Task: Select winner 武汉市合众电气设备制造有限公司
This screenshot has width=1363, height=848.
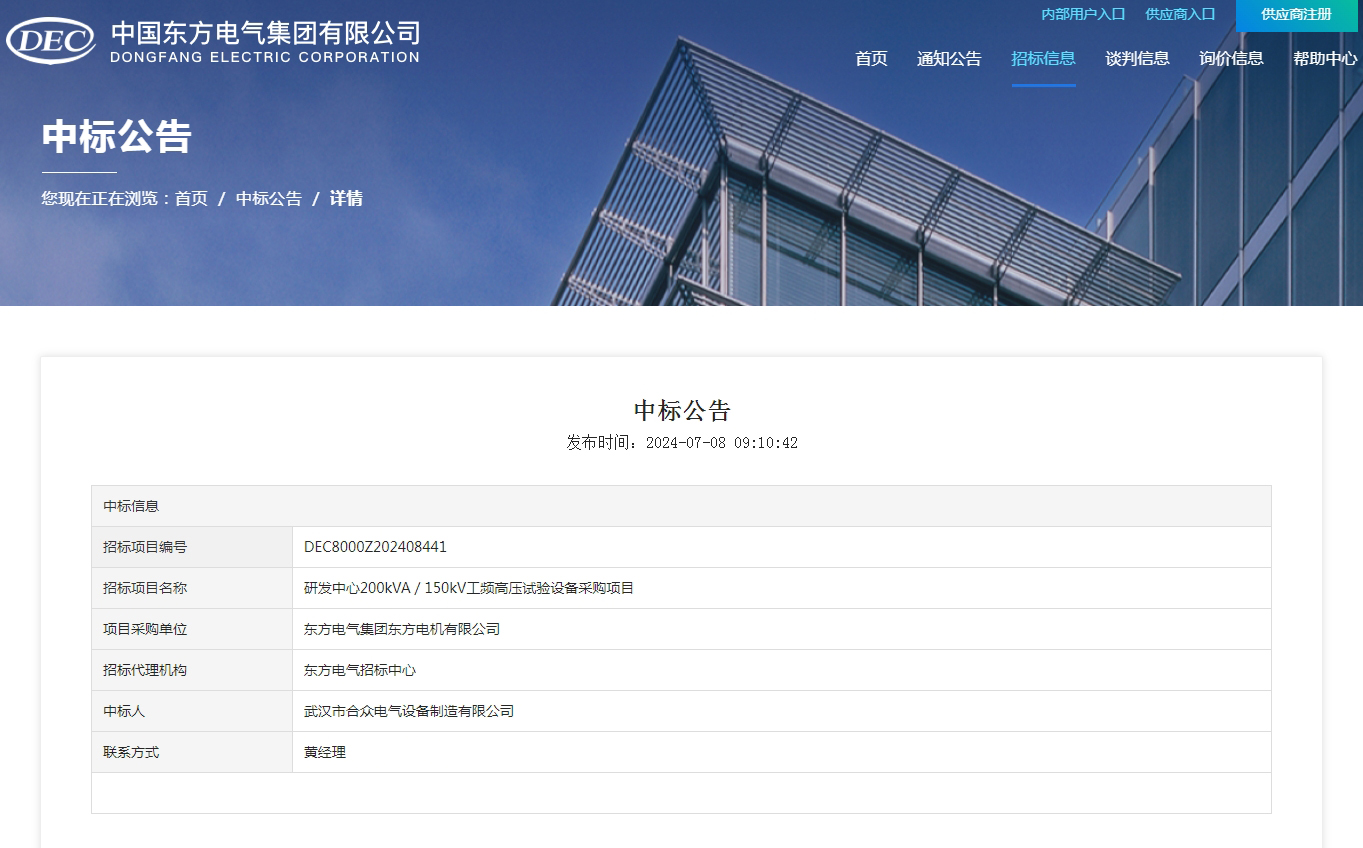Action: (409, 711)
